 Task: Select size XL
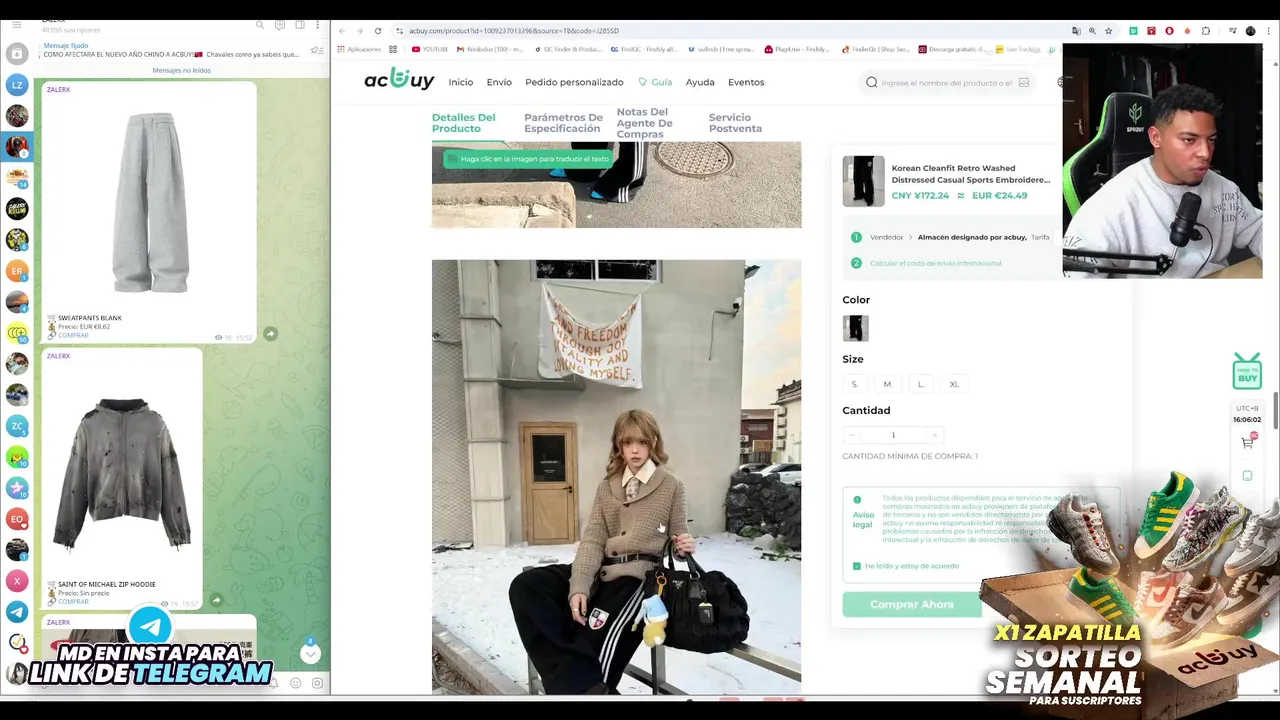pos(954,384)
